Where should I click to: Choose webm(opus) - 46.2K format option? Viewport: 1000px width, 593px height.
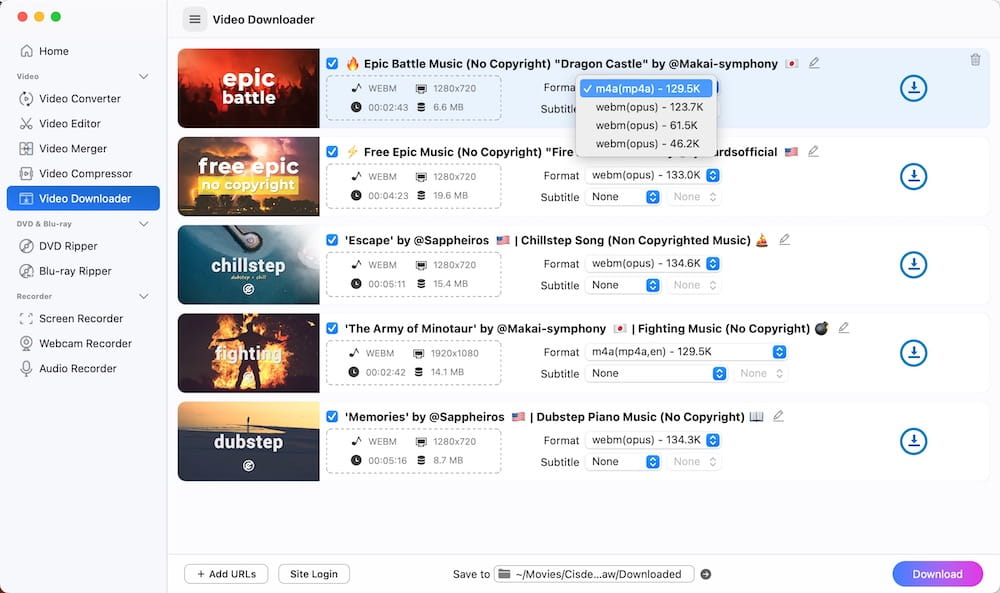(x=646, y=144)
